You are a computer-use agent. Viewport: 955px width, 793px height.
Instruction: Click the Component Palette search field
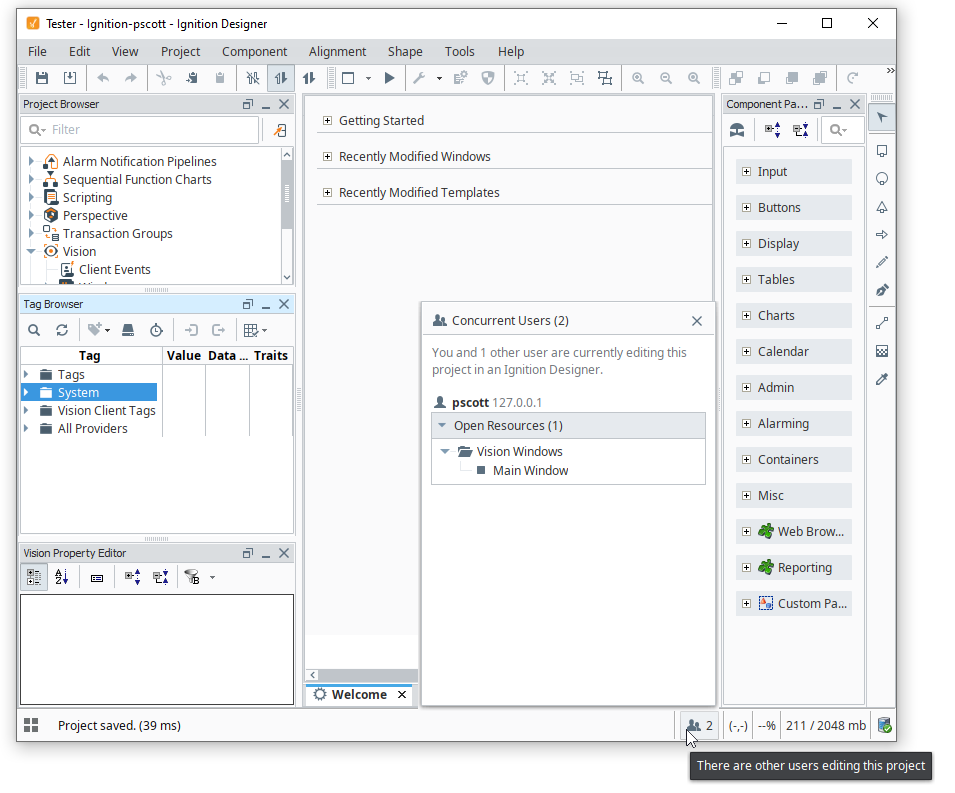tap(842, 130)
